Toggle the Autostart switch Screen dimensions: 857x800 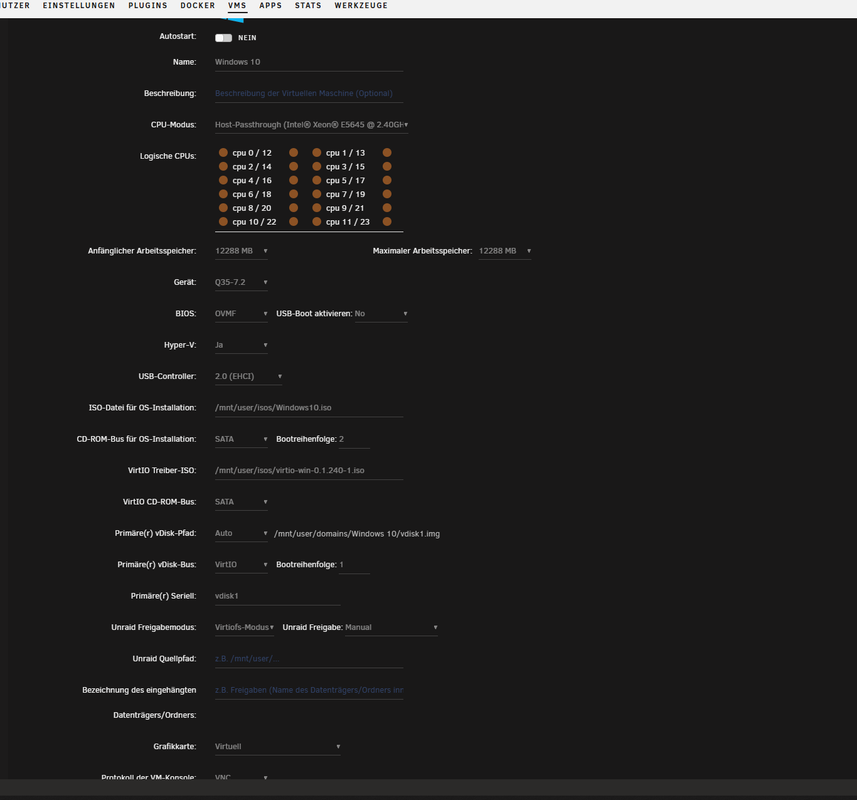(x=224, y=38)
